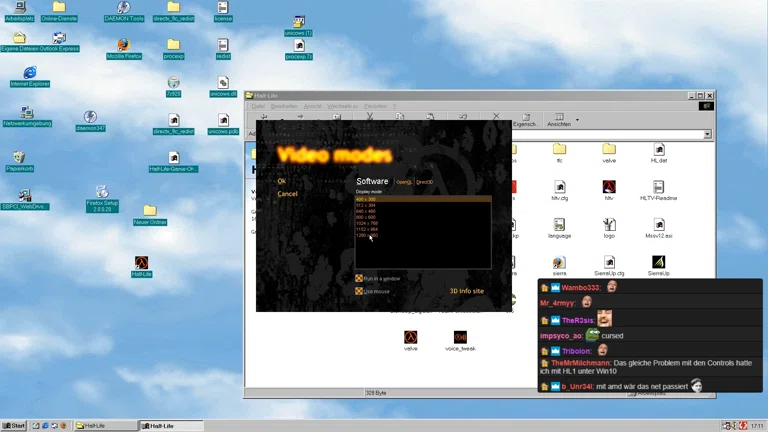Select the Papierkorb recycle bin
768x432 pixels.
point(19,162)
